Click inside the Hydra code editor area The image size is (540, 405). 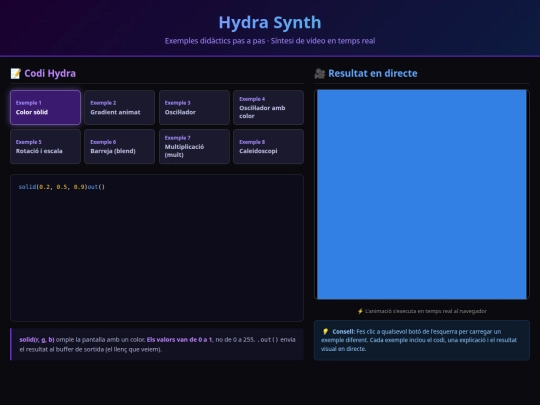tap(157, 248)
